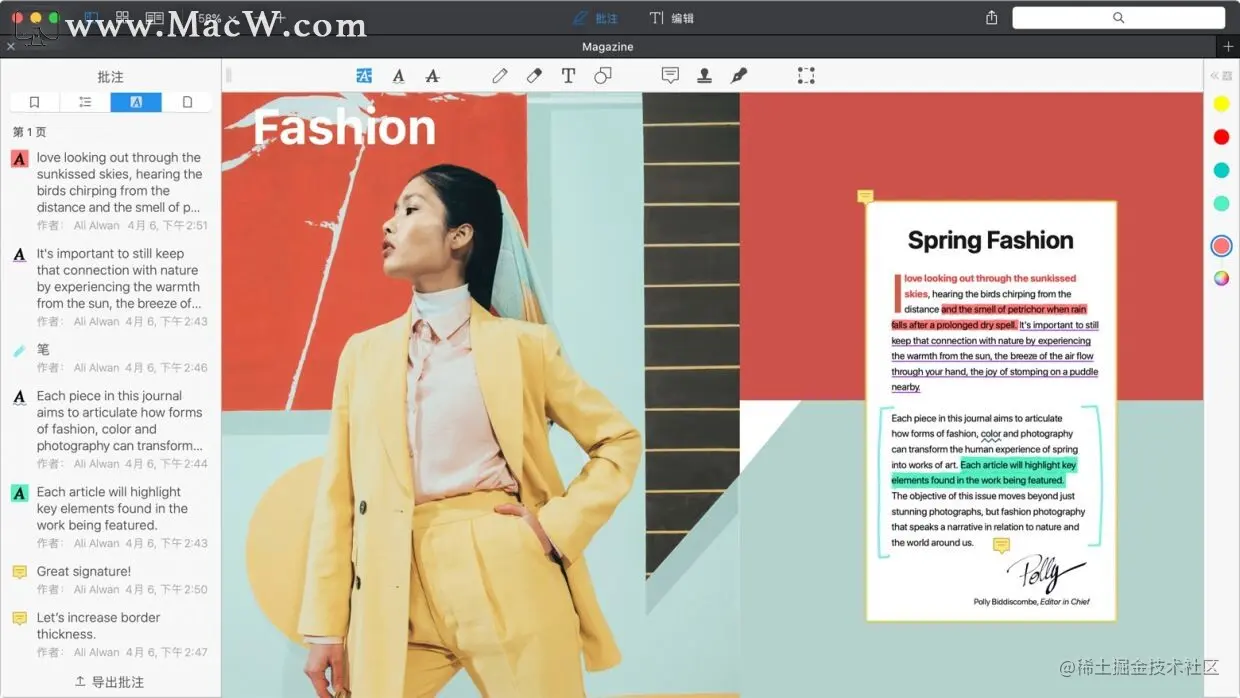This screenshot has height=698, width=1240.
Task: Select the salmon pink selected swatch
Action: (1221, 246)
